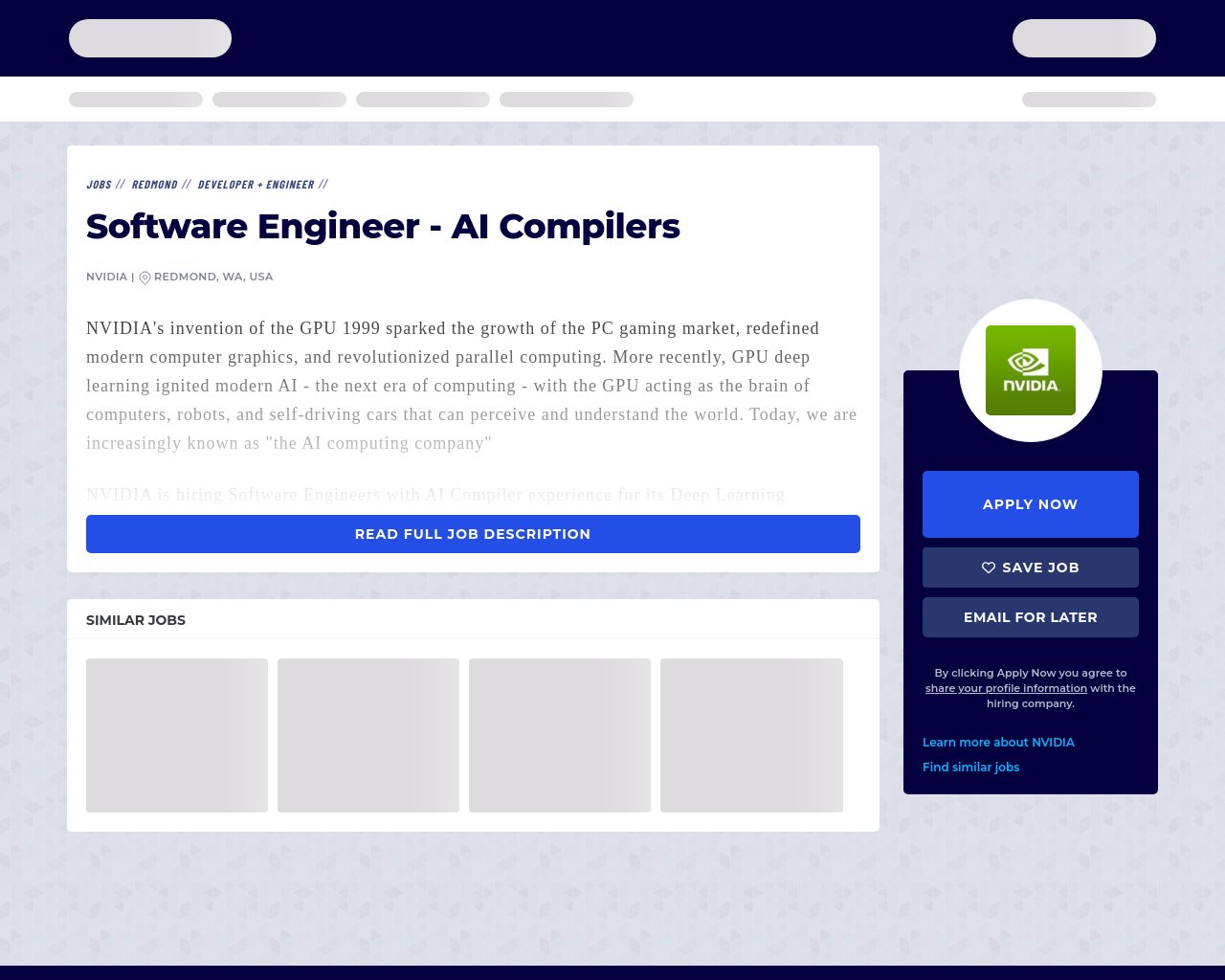The image size is (1225, 980).
Task: Click the Apply Now button
Action: pyautogui.click(x=1031, y=504)
